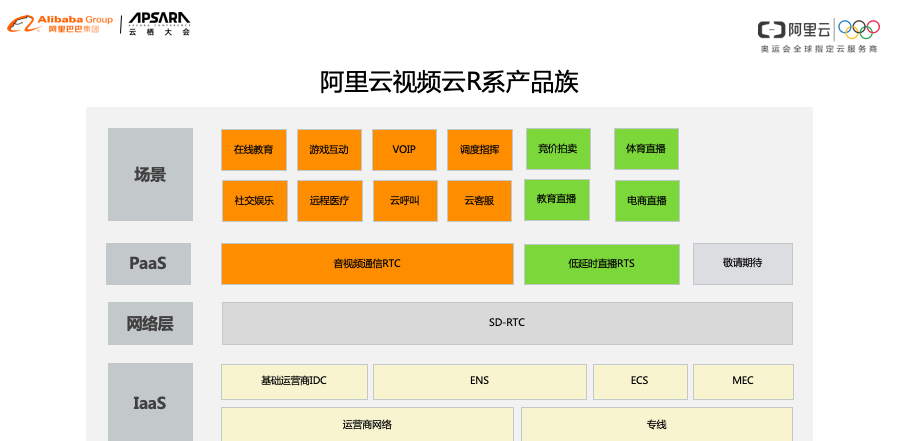Click the IaaS layer label box
This screenshot has height=441, width=903.
point(150,402)
